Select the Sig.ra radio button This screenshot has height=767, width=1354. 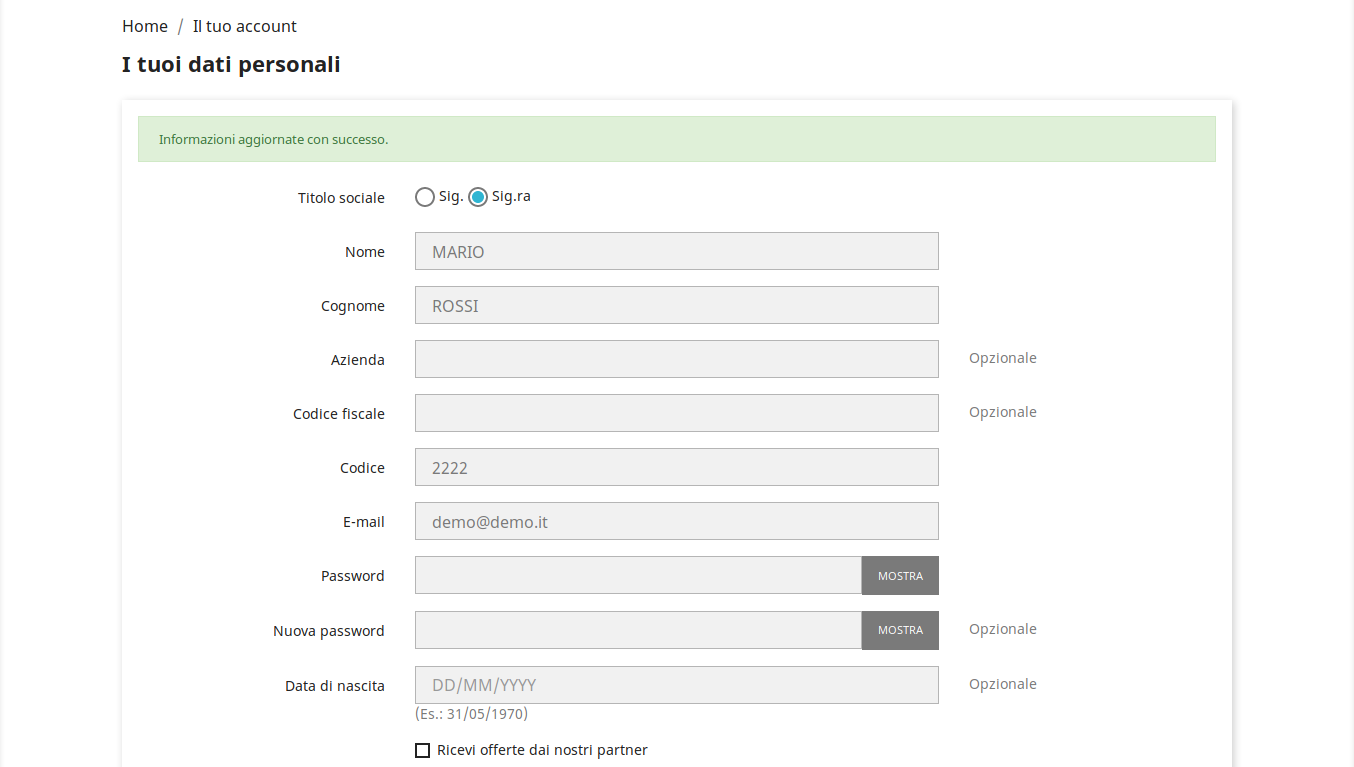click(478, 197)
